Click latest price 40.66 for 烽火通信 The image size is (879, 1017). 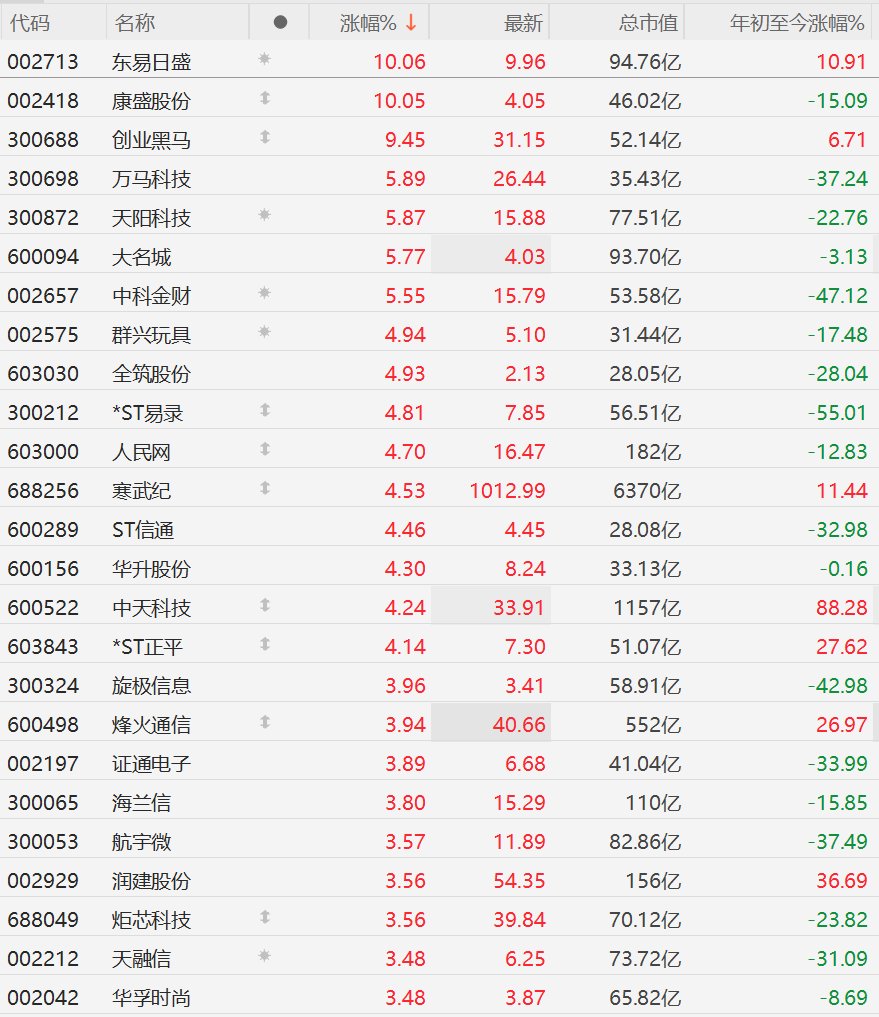click(519, 724)
